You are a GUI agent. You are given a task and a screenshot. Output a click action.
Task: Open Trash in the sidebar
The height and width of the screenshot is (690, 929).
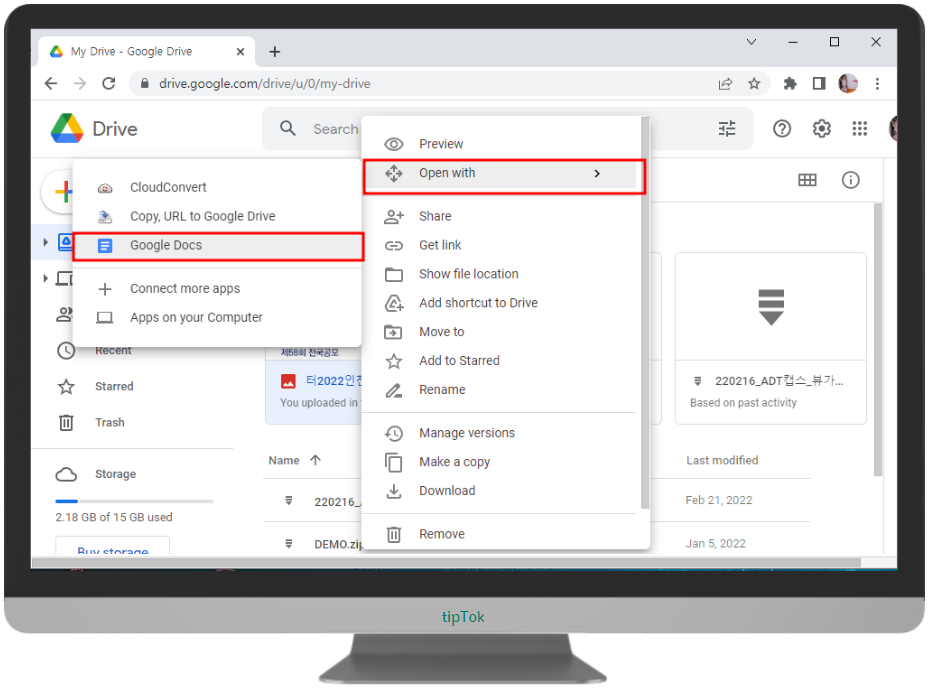110,423
